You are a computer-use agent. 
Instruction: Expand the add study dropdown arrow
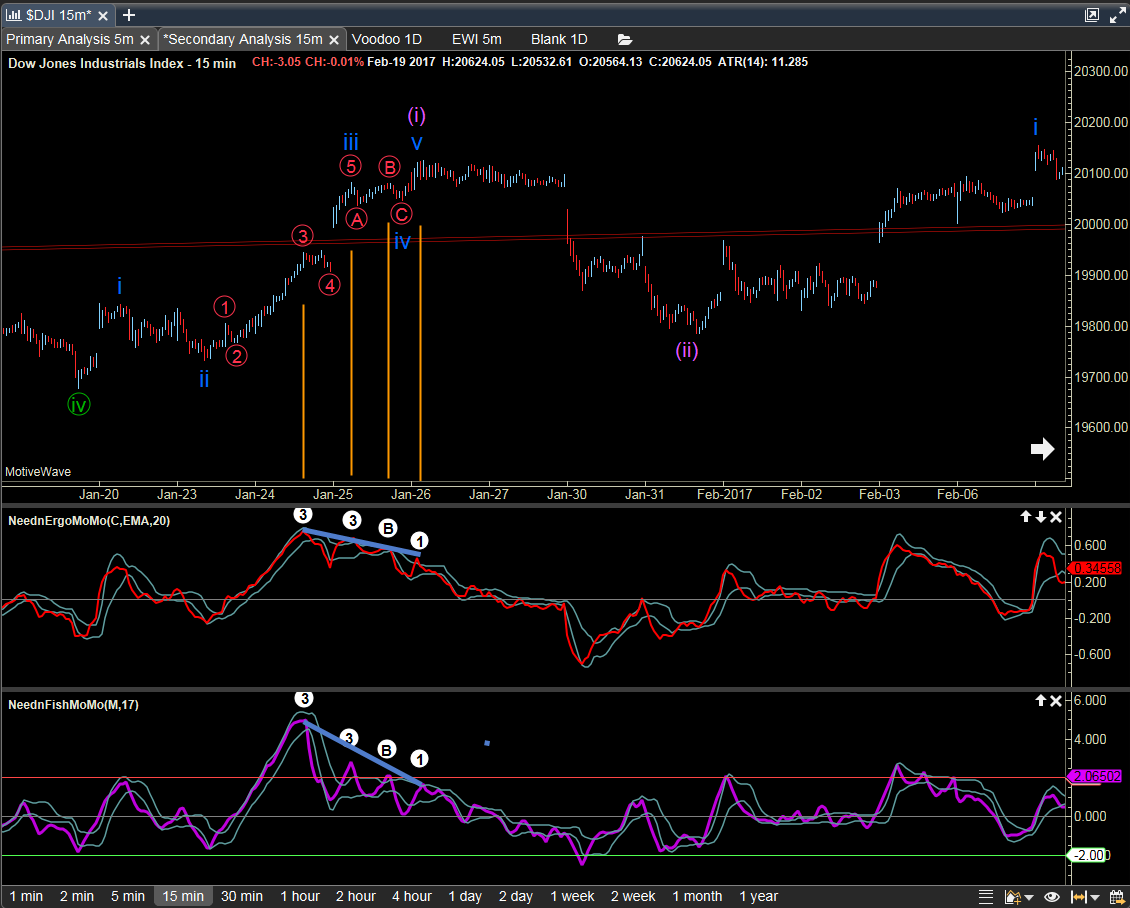[x=1031, y=898]
